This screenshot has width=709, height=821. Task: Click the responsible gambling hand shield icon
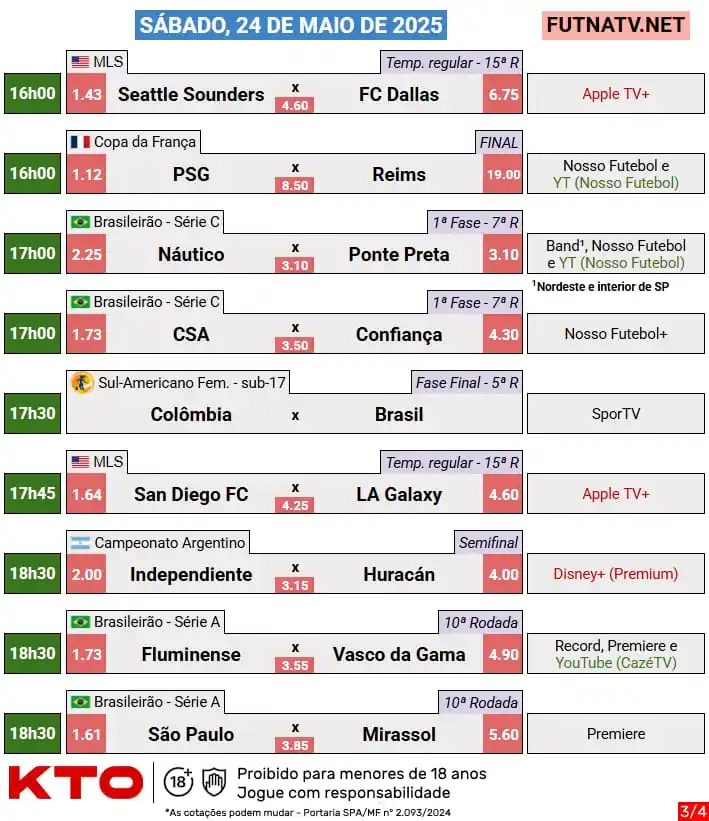click(x=214, y=782)
